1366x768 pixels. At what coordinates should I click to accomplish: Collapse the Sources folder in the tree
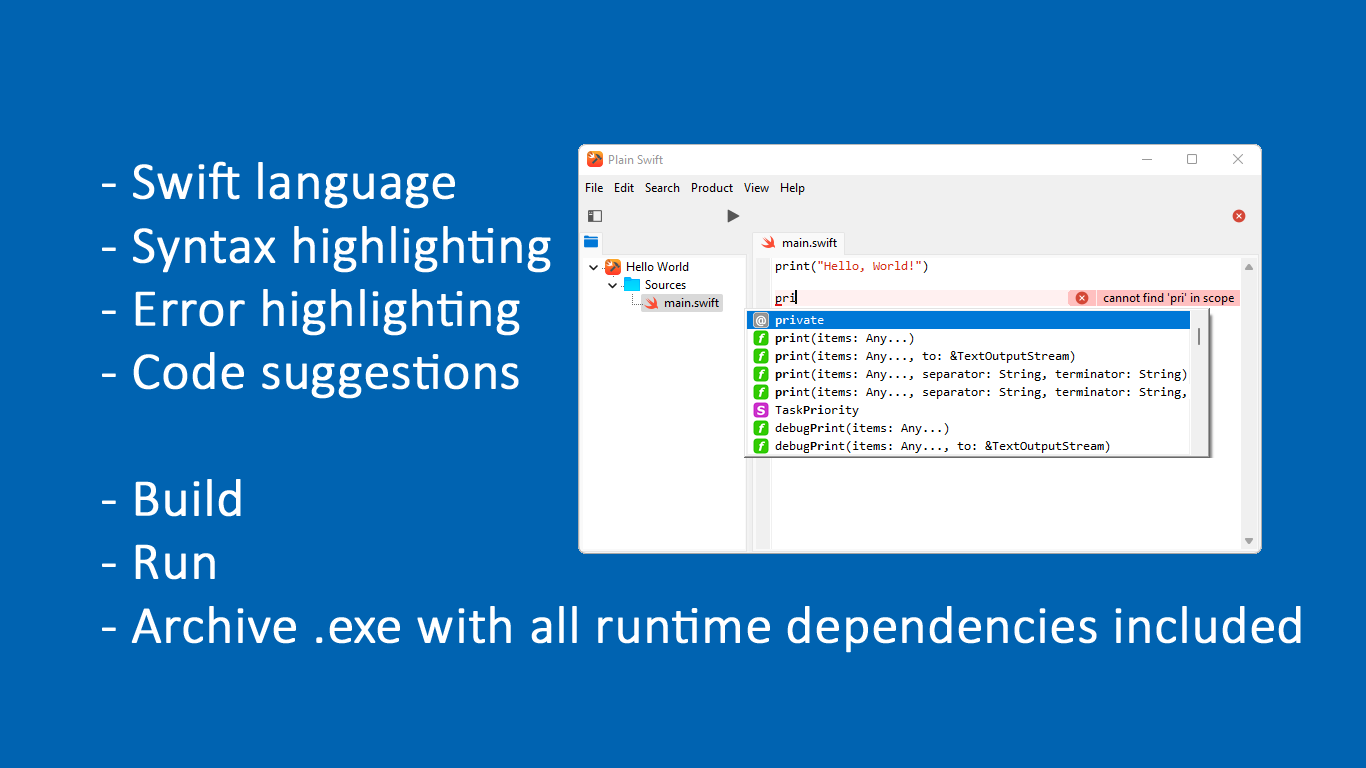pos(613,284)
